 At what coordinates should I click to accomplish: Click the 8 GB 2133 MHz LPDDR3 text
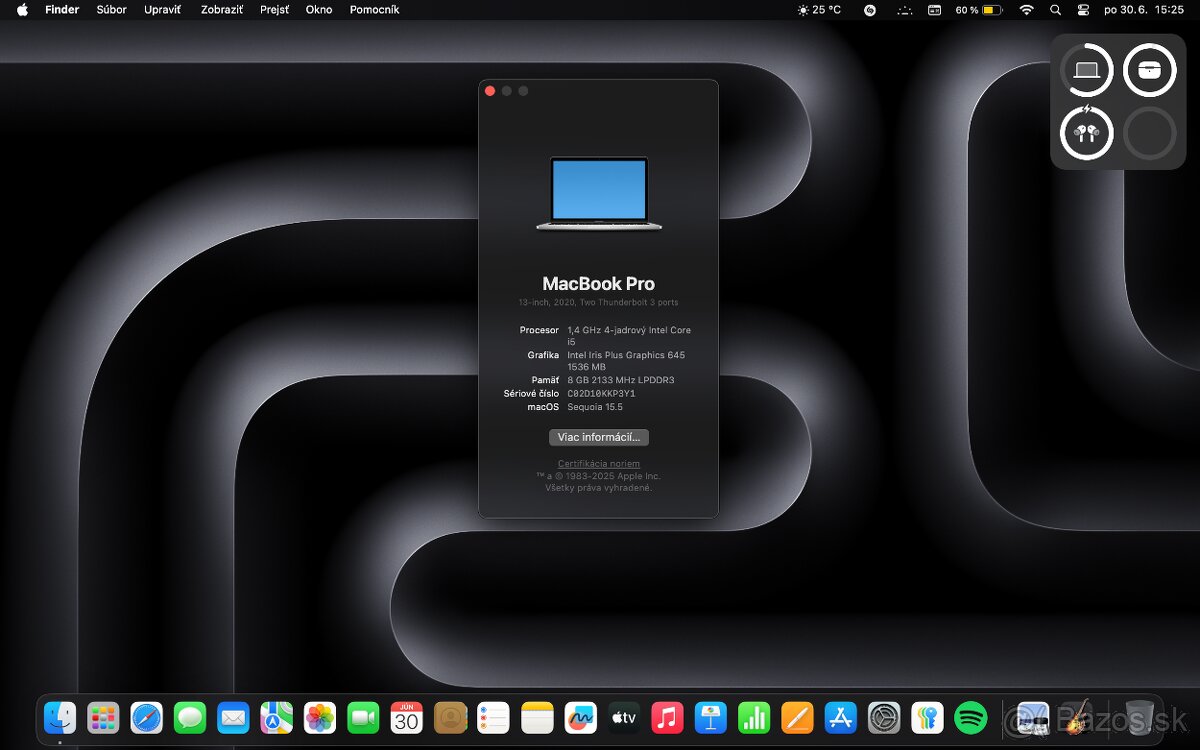tap(621, 380)
